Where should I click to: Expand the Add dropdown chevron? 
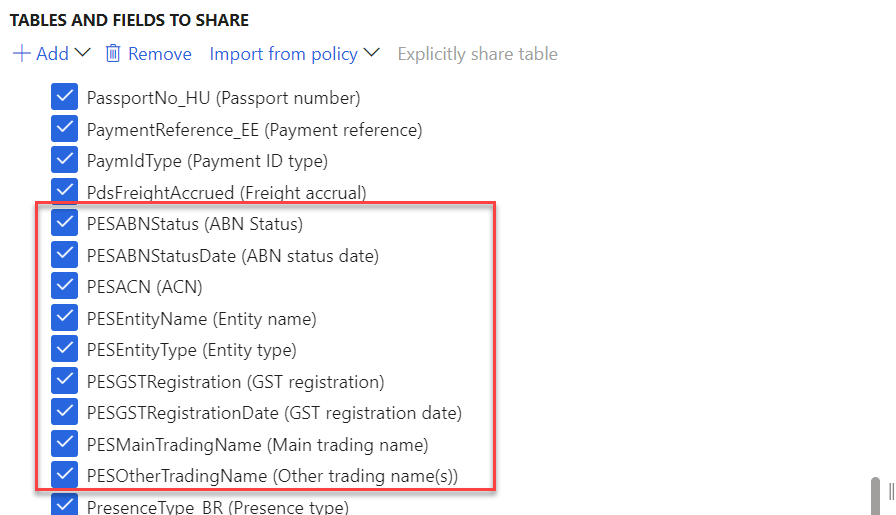83,53
